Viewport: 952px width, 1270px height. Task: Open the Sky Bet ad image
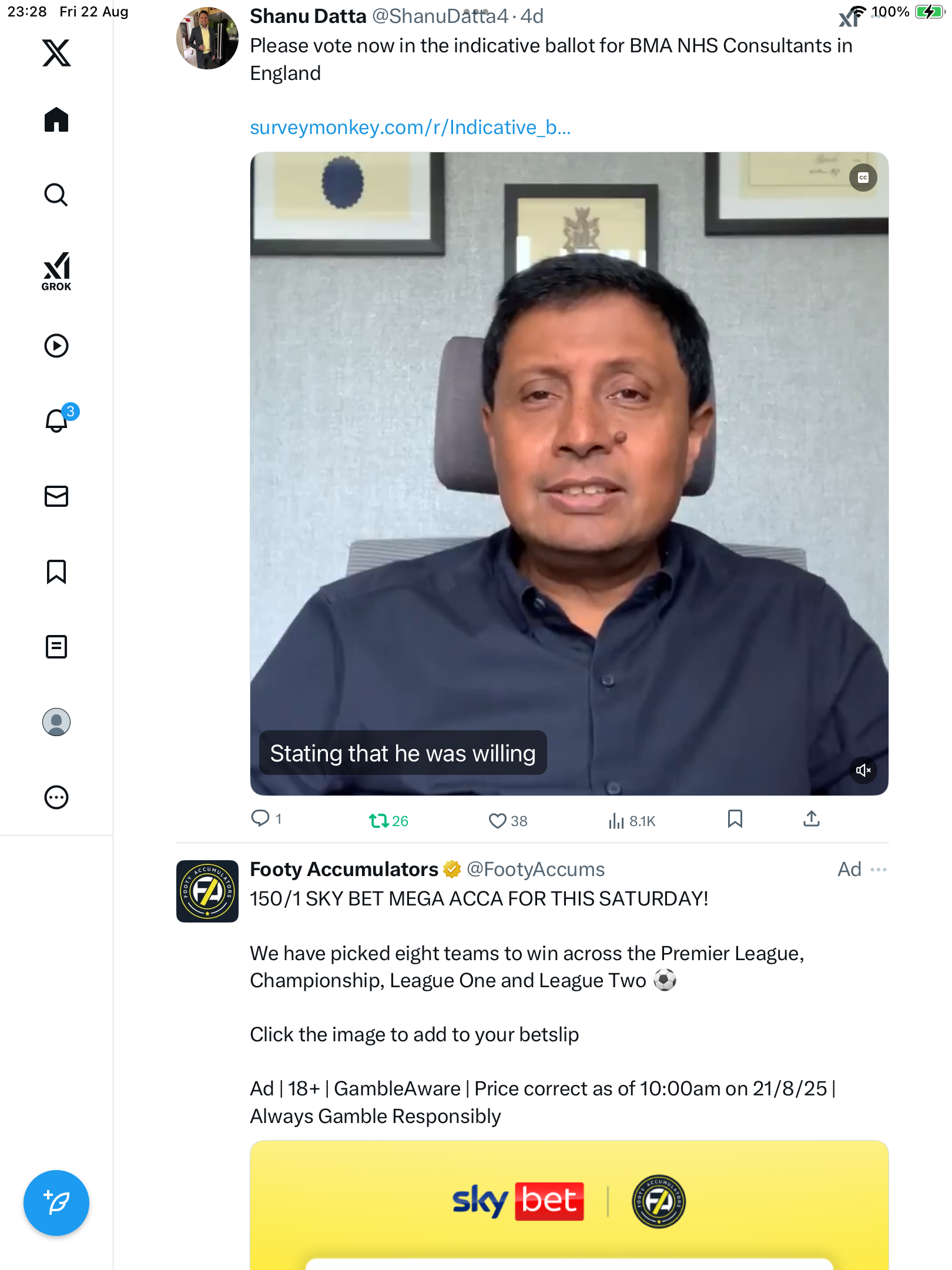click(569, 1205)
